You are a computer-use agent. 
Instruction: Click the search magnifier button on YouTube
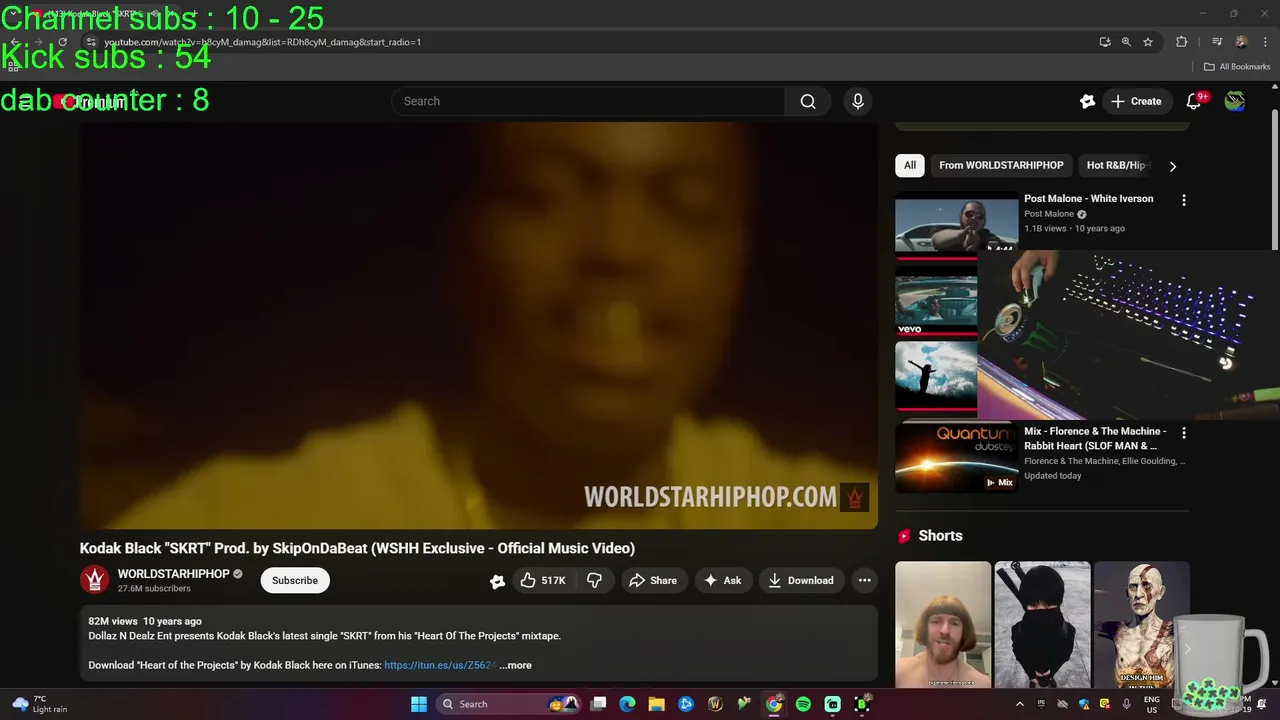pyautogui.click(x=808, y=101)
